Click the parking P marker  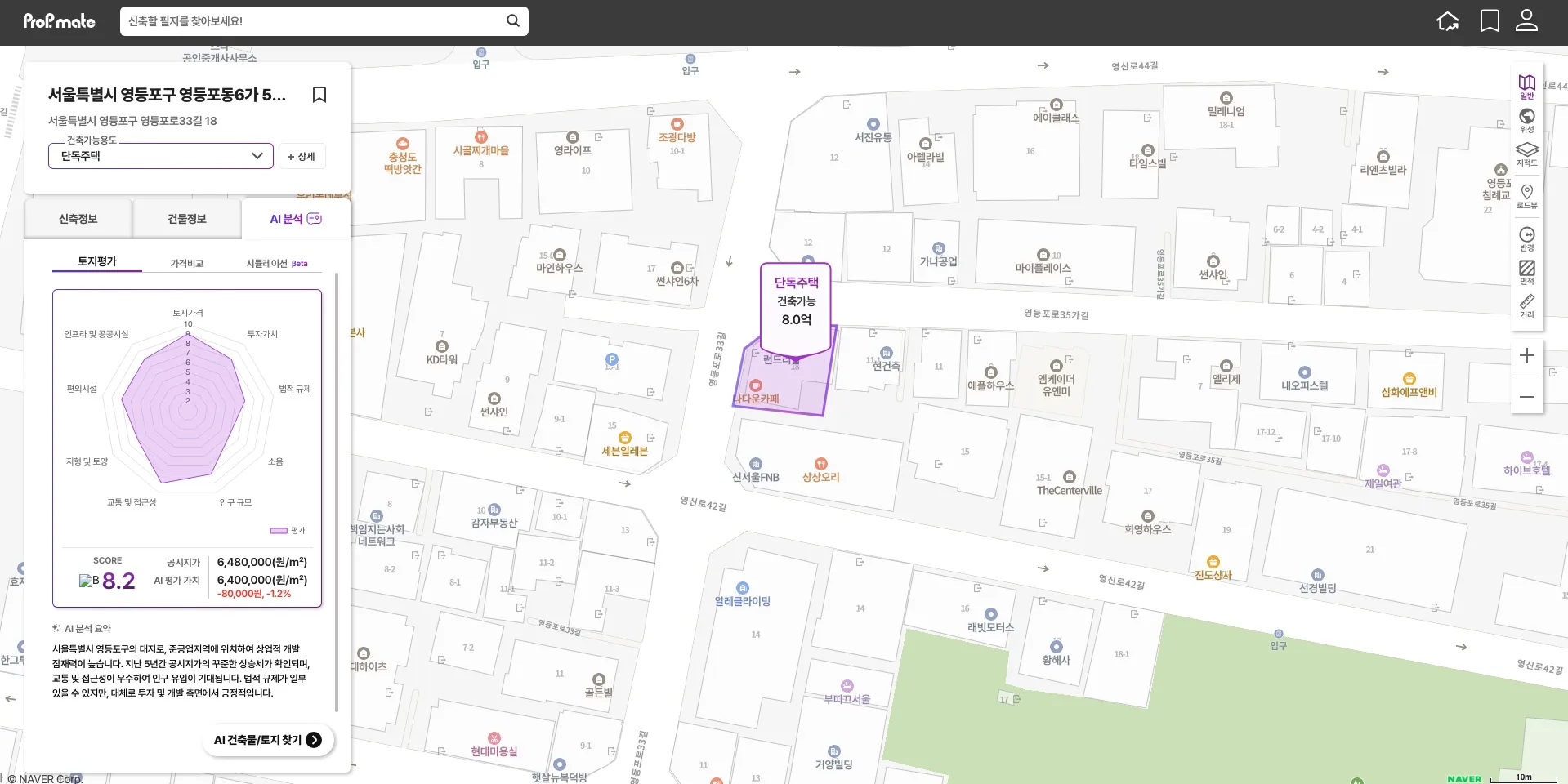pos(611,359)
